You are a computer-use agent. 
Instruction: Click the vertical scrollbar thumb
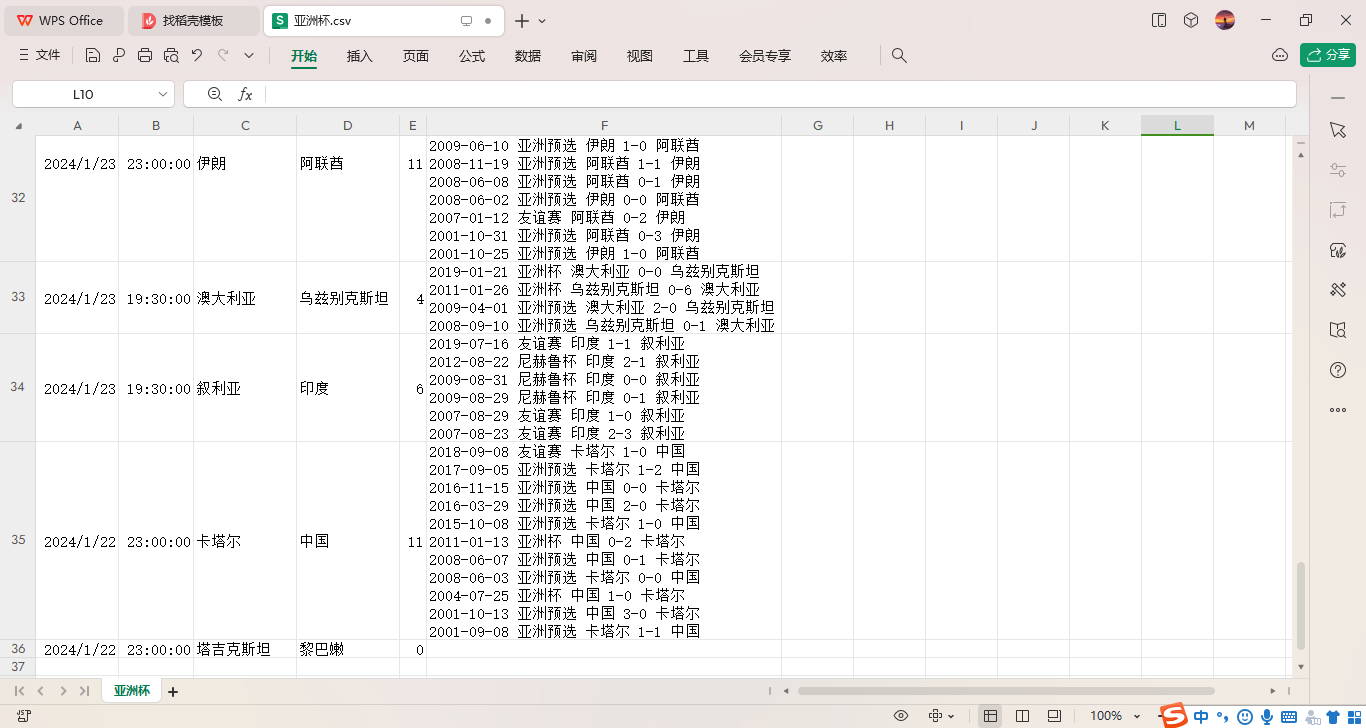pyautogui.click(x=1301, y=605)
